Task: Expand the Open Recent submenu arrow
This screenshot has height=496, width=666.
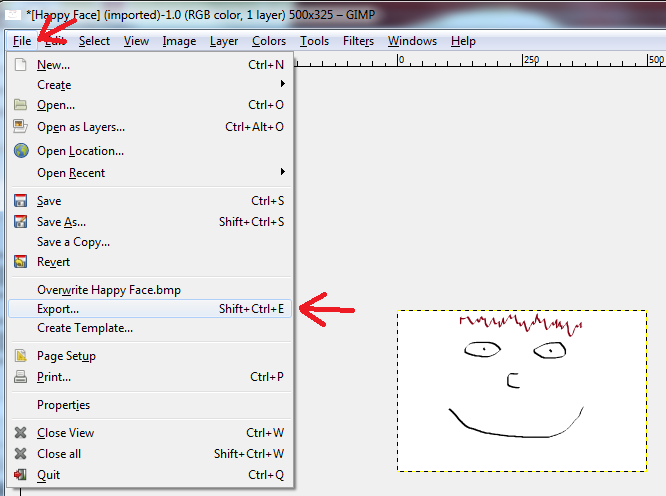Action: click(282, 172)
